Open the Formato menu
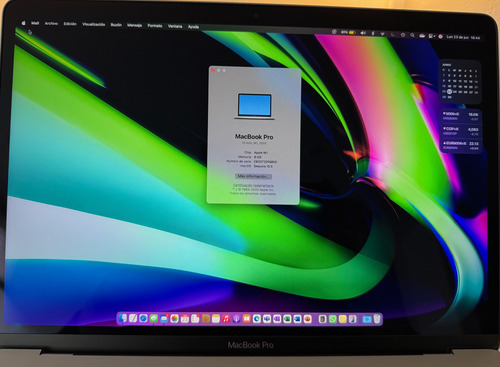The width and height of the screenshot is (500, 367). pos(155,26)
